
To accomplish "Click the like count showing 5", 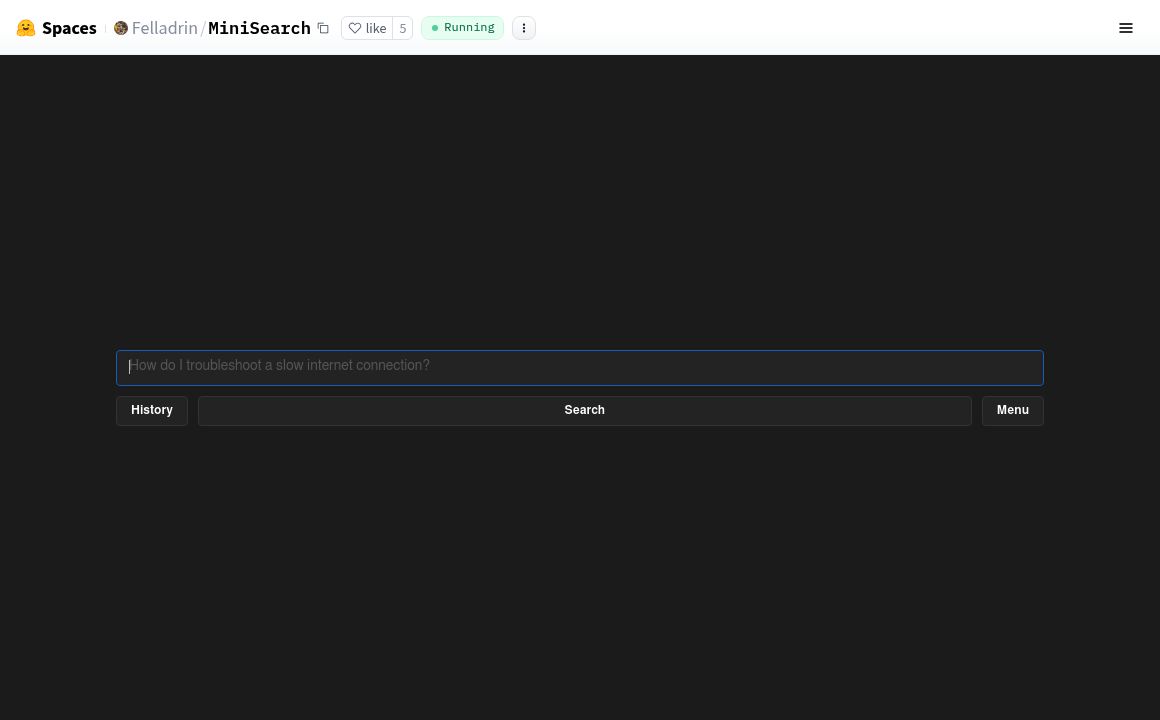I will coord(402,28).
